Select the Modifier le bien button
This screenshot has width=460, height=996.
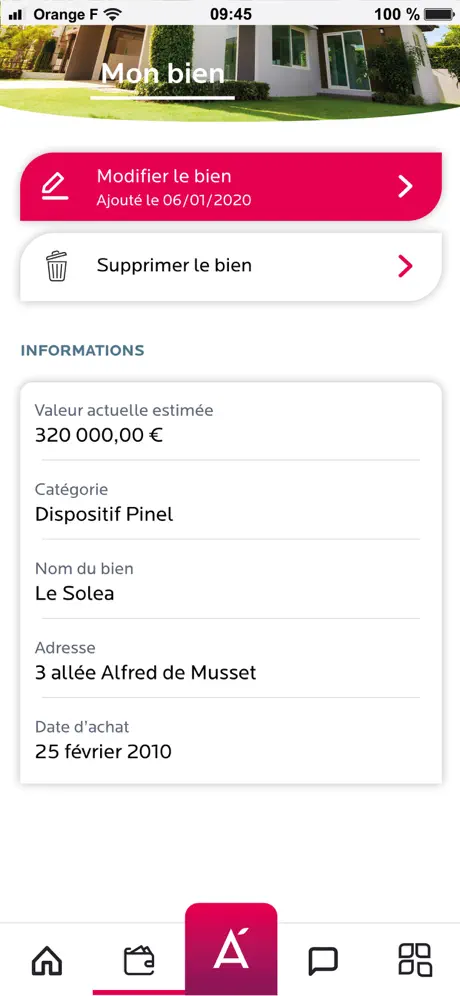click(x=231, y=187)
